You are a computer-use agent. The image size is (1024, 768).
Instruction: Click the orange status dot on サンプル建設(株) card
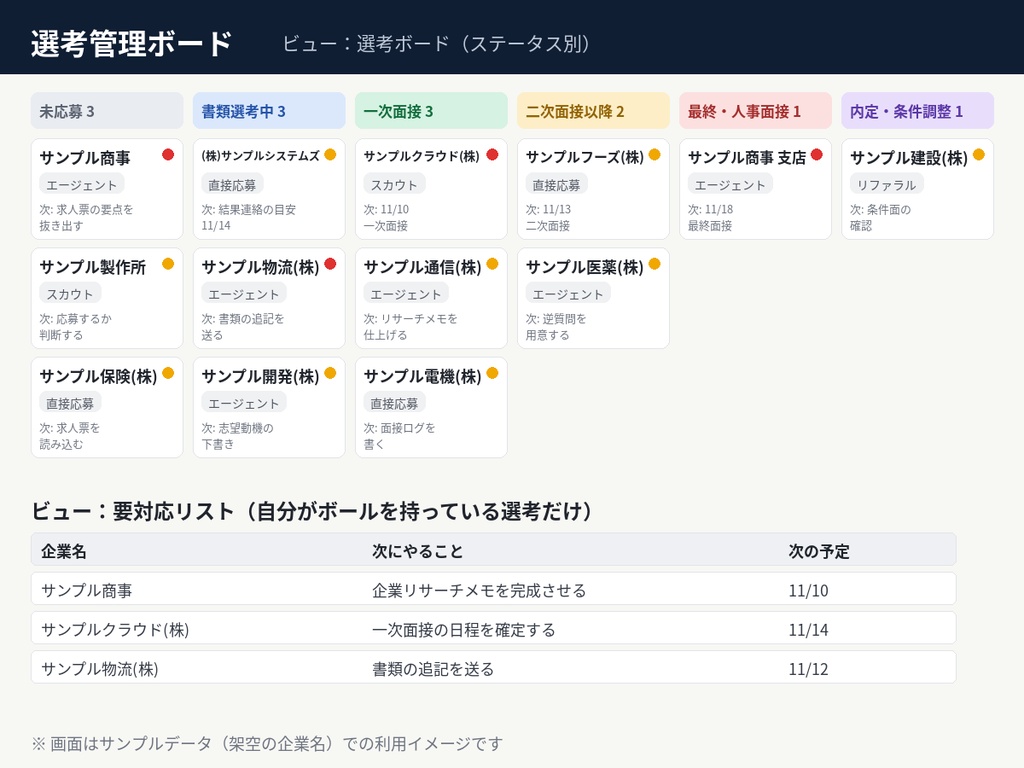click(x=979, y=155)
